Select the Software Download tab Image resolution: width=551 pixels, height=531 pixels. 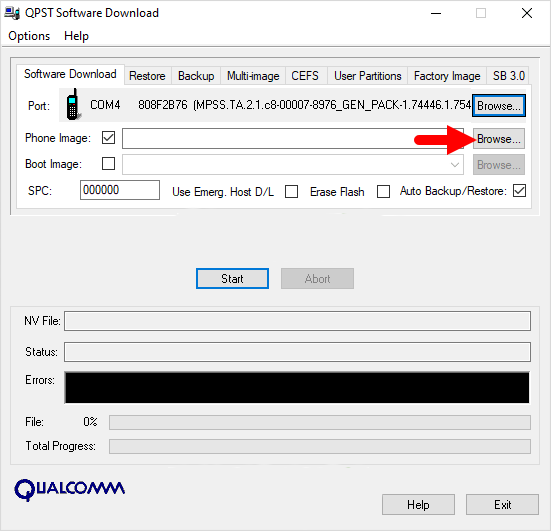70,74
